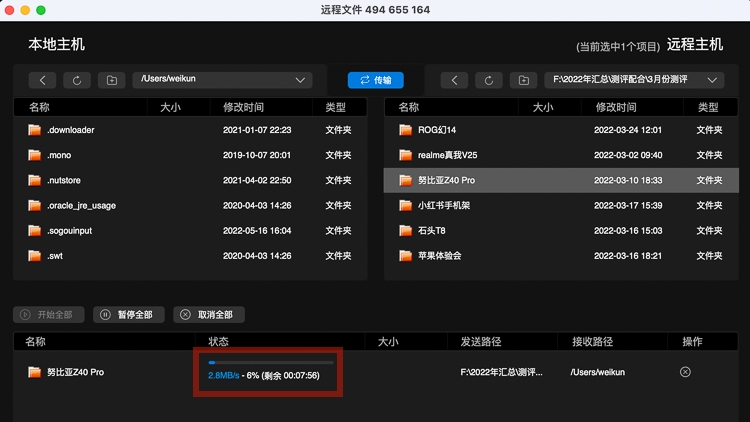Click transfer progress bar for 努比亚Z40 Pro
Screen dimensions: 750x422
[x=271, y=363]
